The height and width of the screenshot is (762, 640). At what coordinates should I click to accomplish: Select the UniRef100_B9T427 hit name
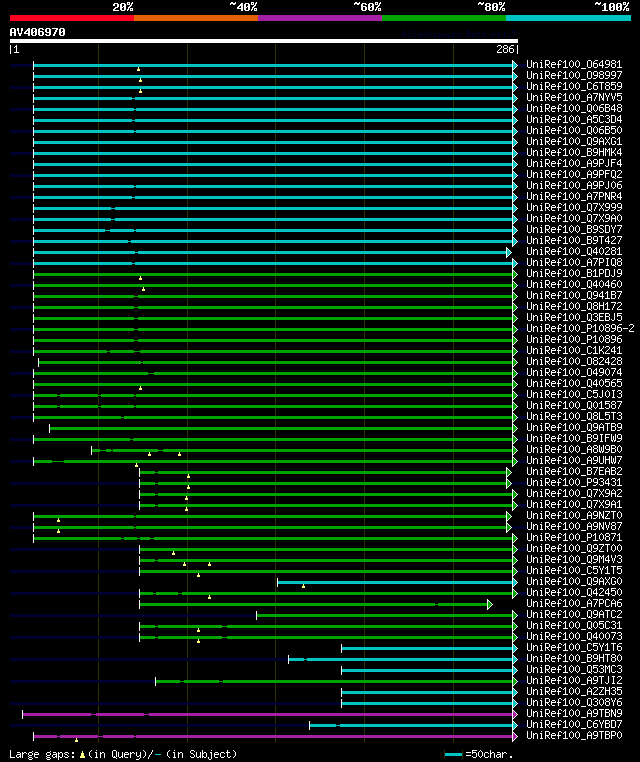tap(574, 240)
